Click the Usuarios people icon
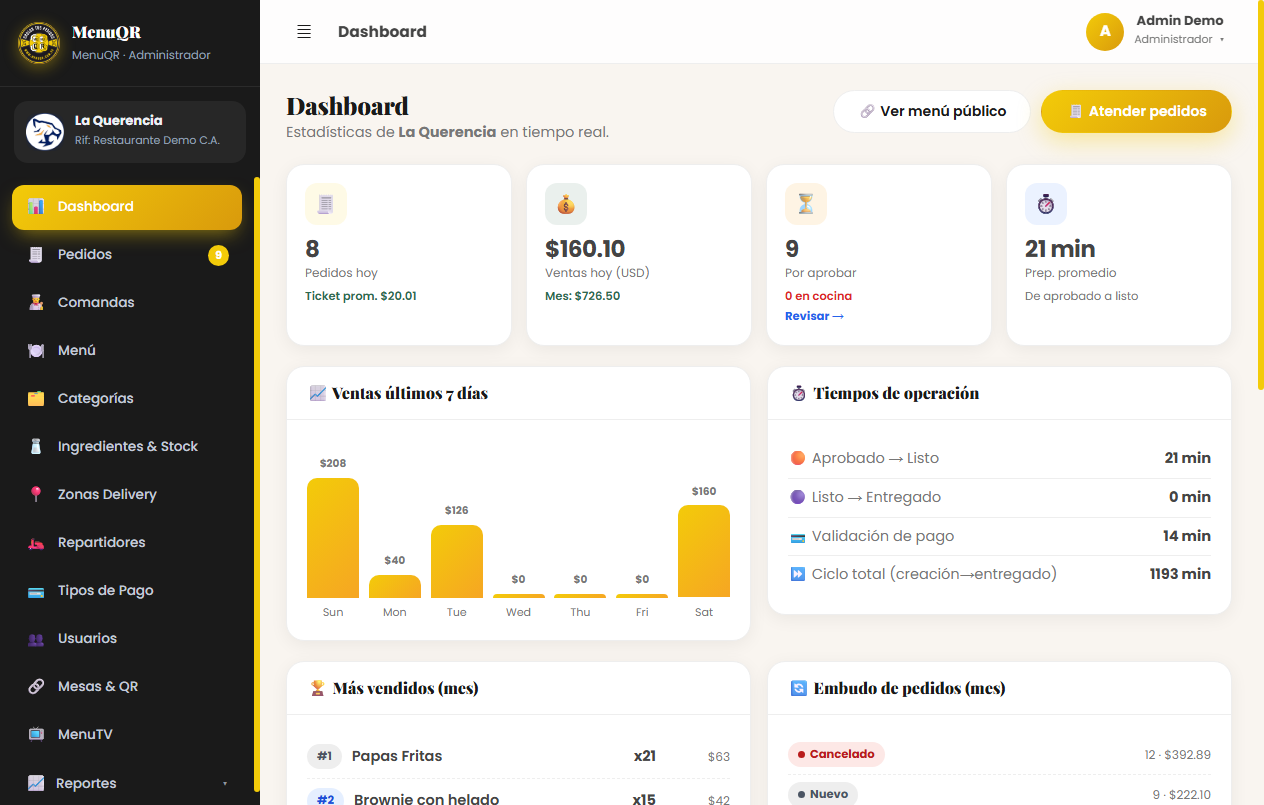 click(36, 638)
